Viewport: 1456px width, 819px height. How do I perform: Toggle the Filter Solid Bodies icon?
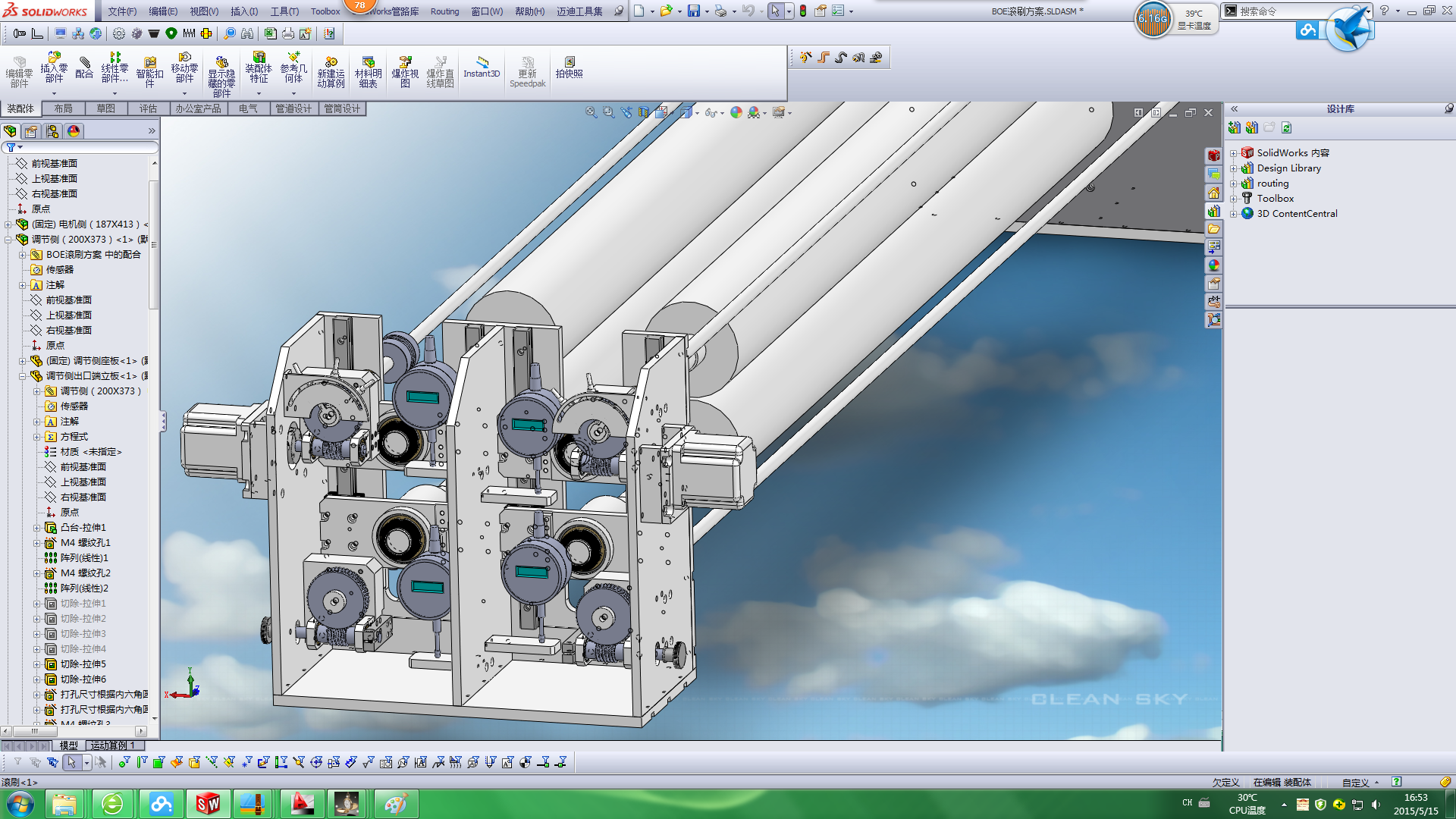[x=194, y=762]
